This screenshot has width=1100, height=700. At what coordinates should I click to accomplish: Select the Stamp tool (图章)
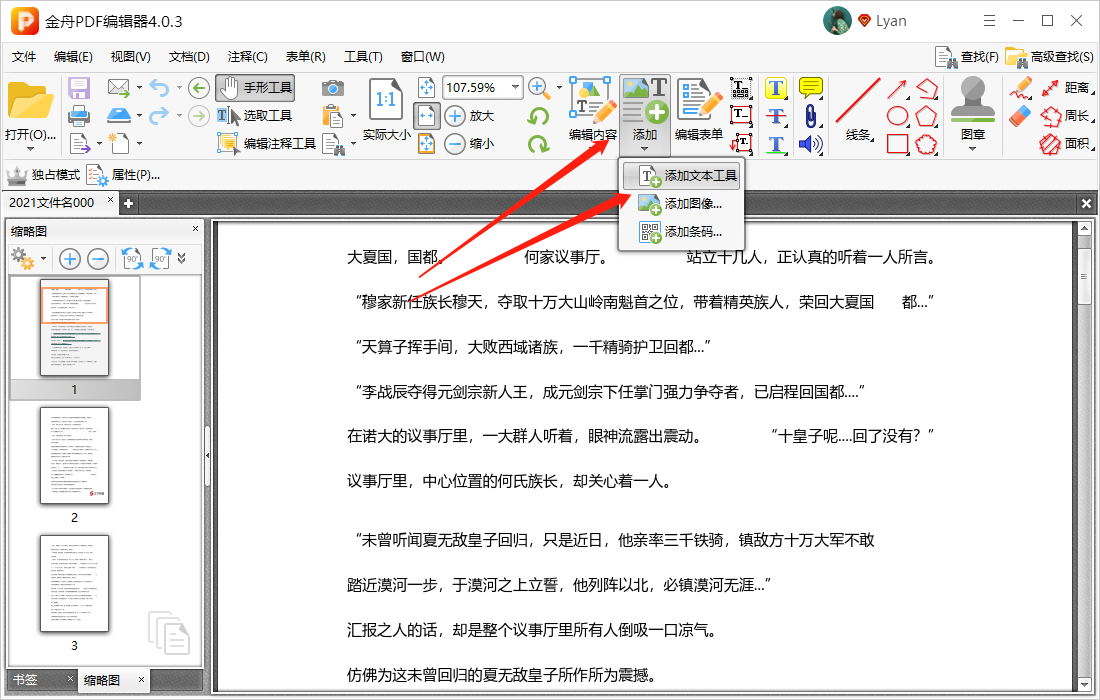point(971,110)
